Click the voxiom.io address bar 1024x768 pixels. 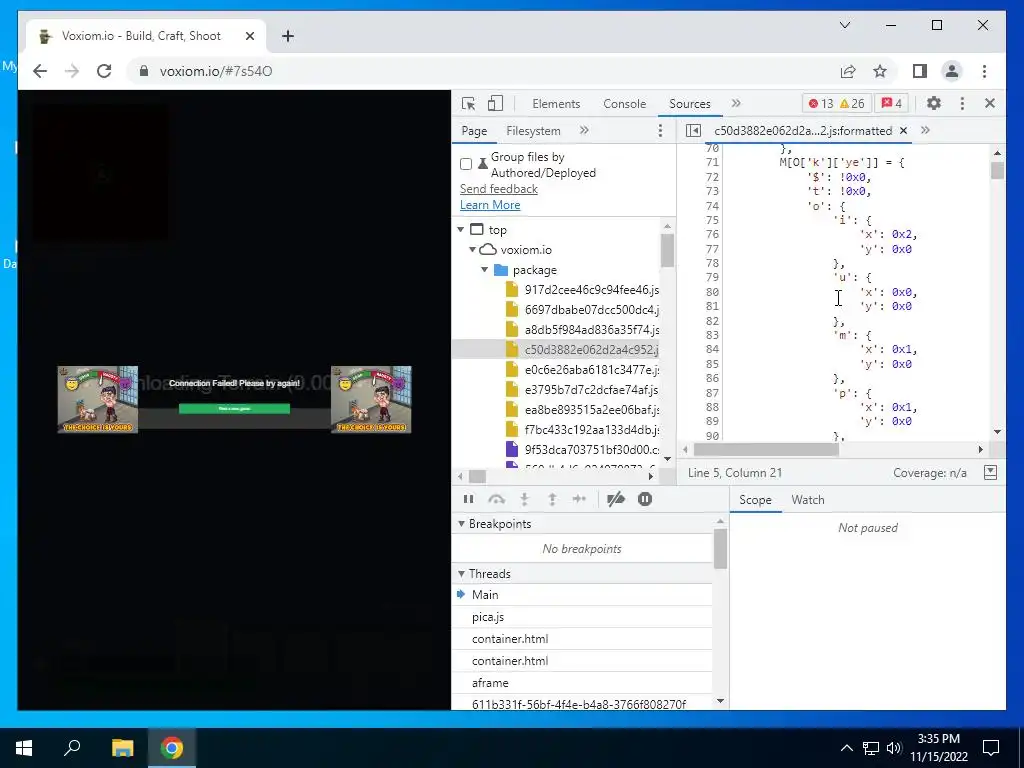(483, 71)
